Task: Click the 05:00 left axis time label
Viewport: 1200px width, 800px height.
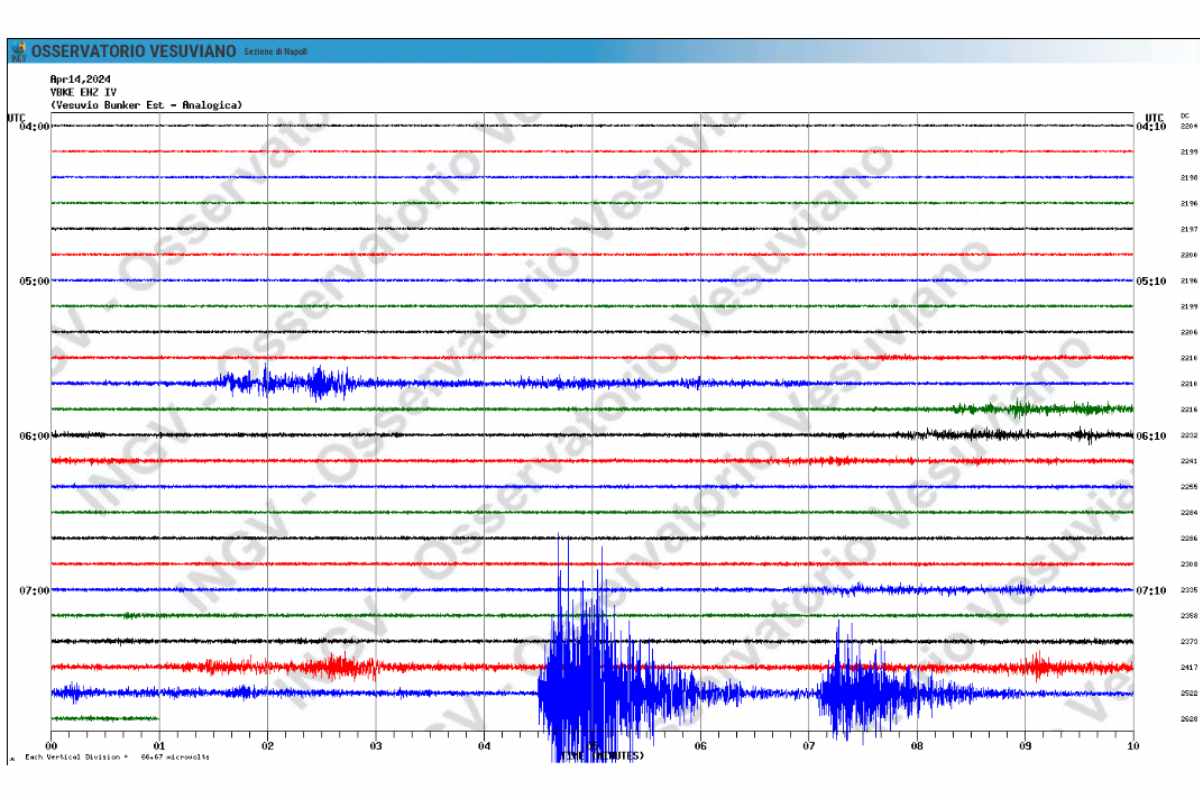Action: point(33,281)
